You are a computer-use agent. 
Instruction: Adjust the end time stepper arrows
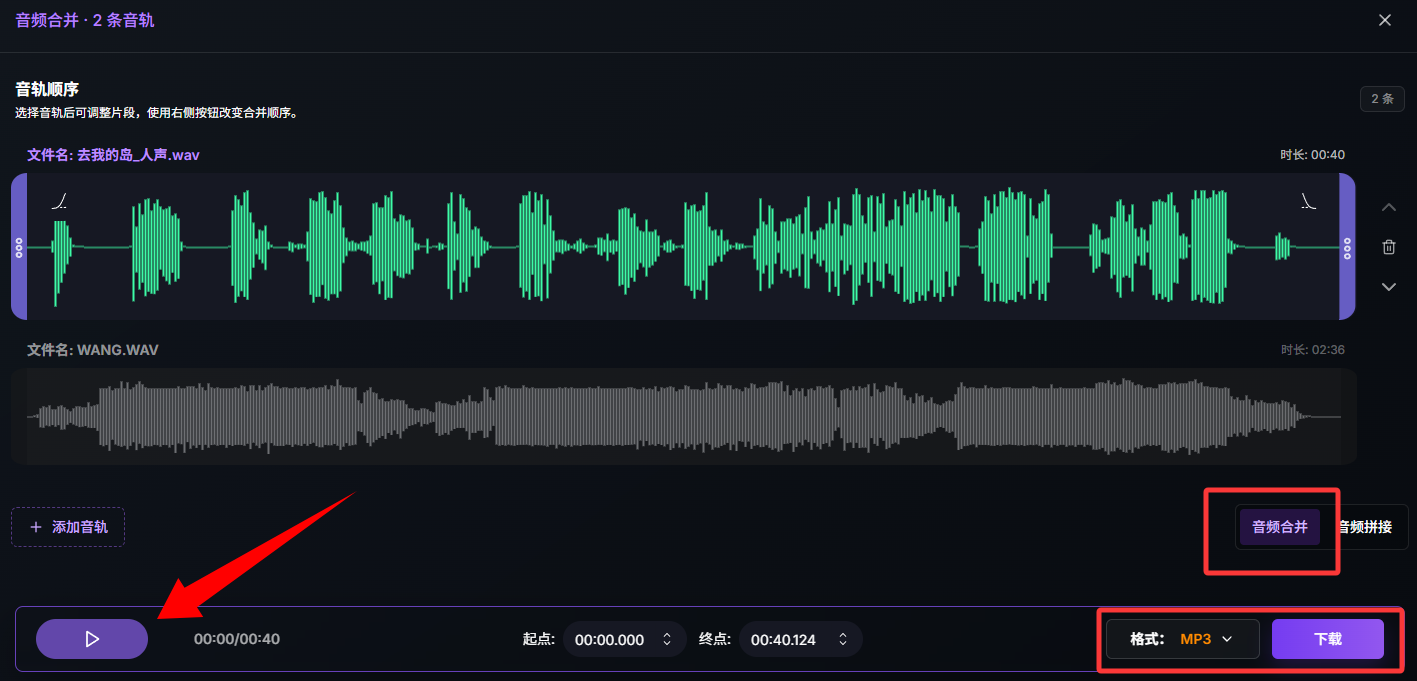point(843,639)
